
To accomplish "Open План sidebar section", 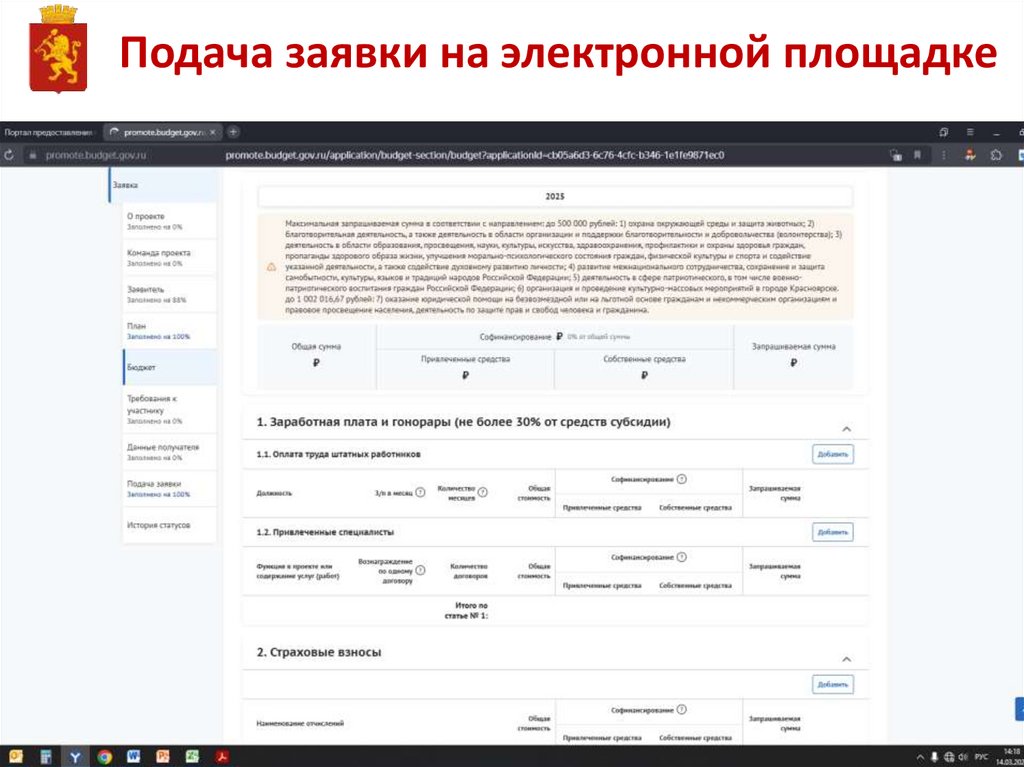I will coord(170,331).
